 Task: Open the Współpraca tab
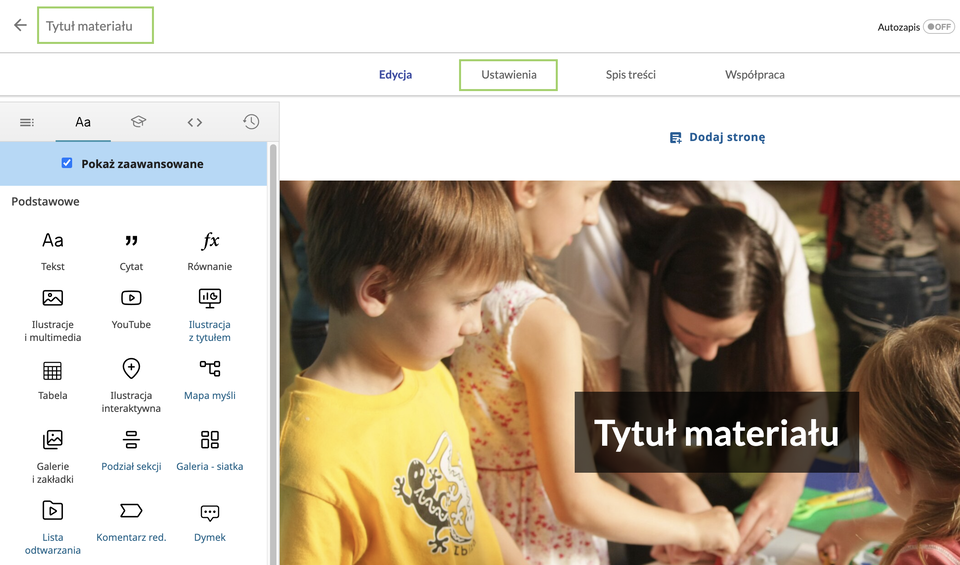(x=755, y=75)
